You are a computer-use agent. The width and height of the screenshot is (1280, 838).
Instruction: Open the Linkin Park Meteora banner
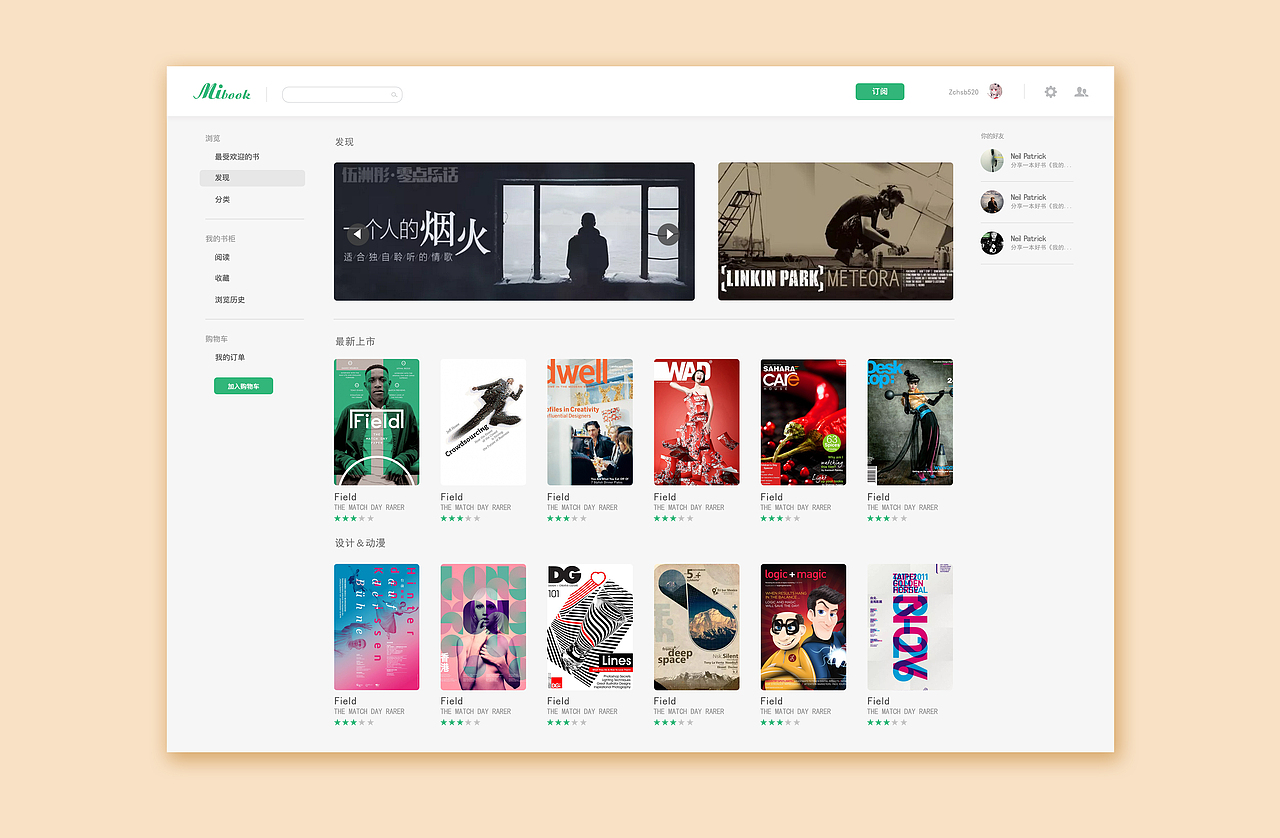pyautogui.click(x=835, y=231)
